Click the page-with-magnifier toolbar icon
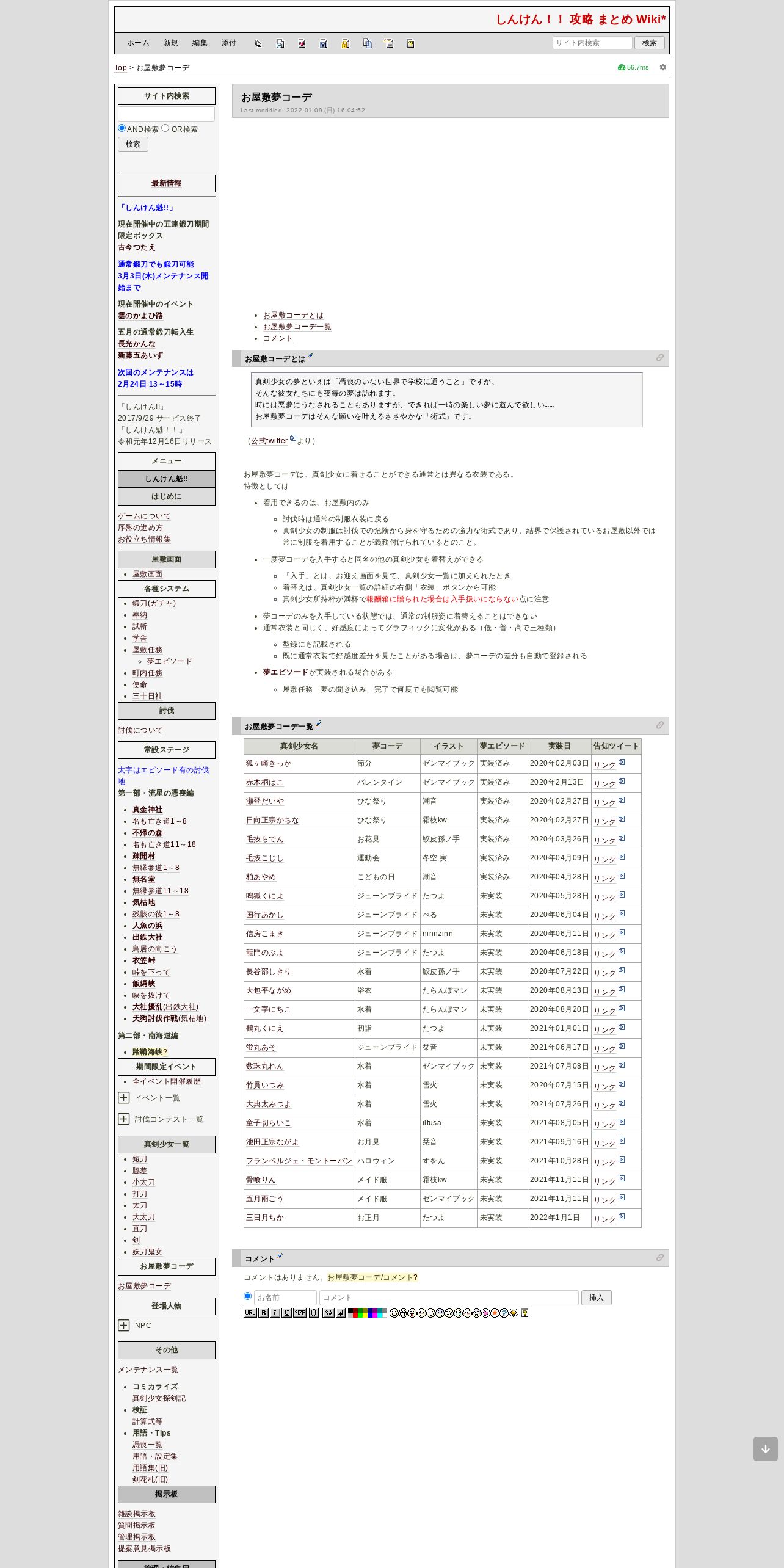This screenshot has width=784, height=1568. (x=280, y=43)
